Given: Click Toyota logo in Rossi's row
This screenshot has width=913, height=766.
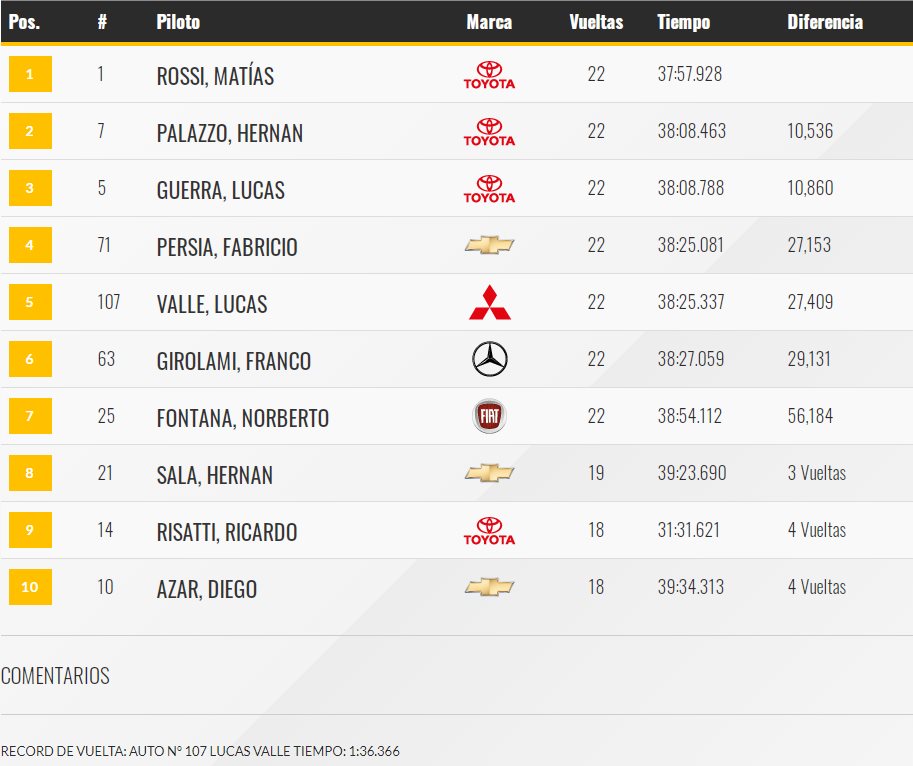Looking at the screenshot, I should coord(489,75).
